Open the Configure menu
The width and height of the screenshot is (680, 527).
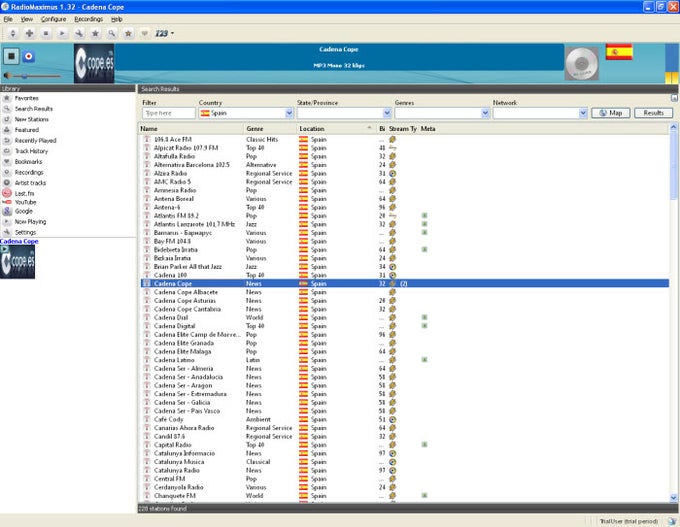point(53,19)
